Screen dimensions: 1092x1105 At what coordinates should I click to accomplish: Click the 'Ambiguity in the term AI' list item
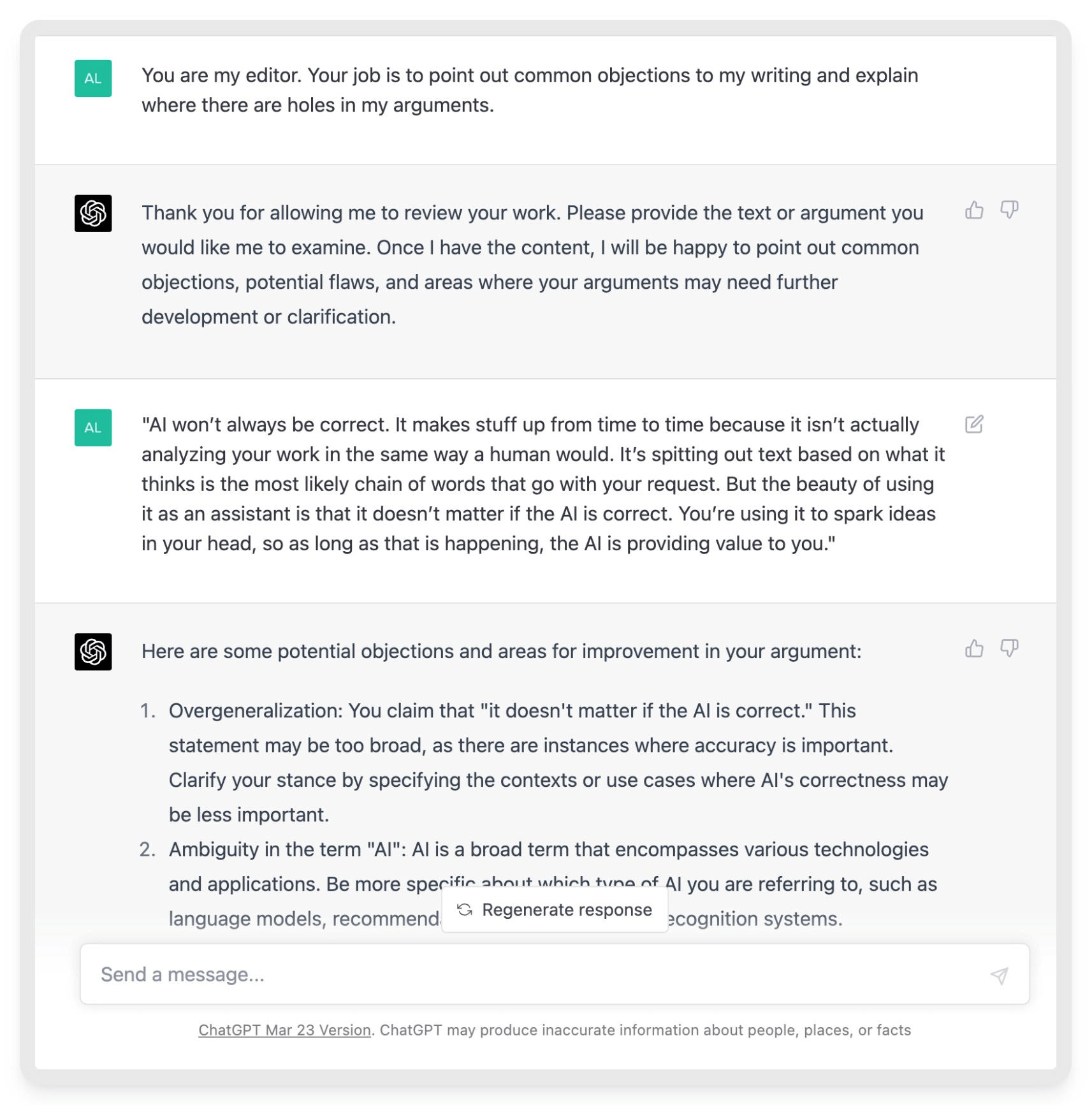point(552,884)
